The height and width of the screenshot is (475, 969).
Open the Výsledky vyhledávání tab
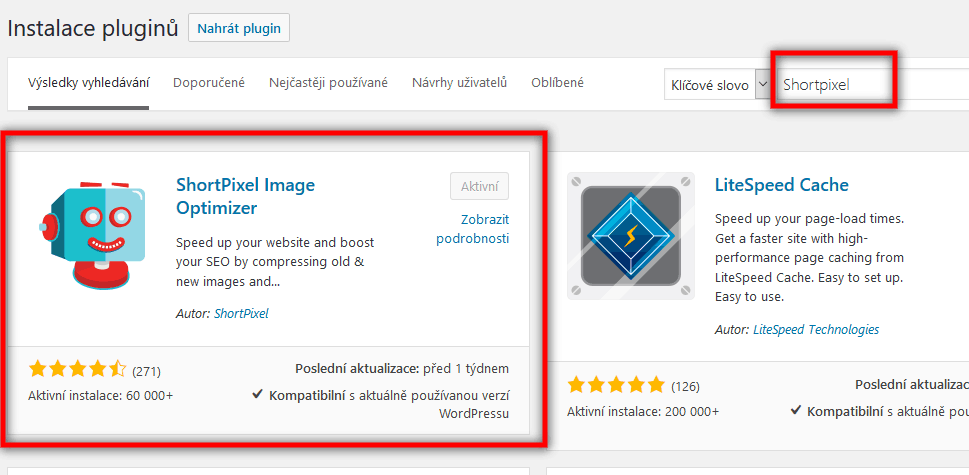88,83
